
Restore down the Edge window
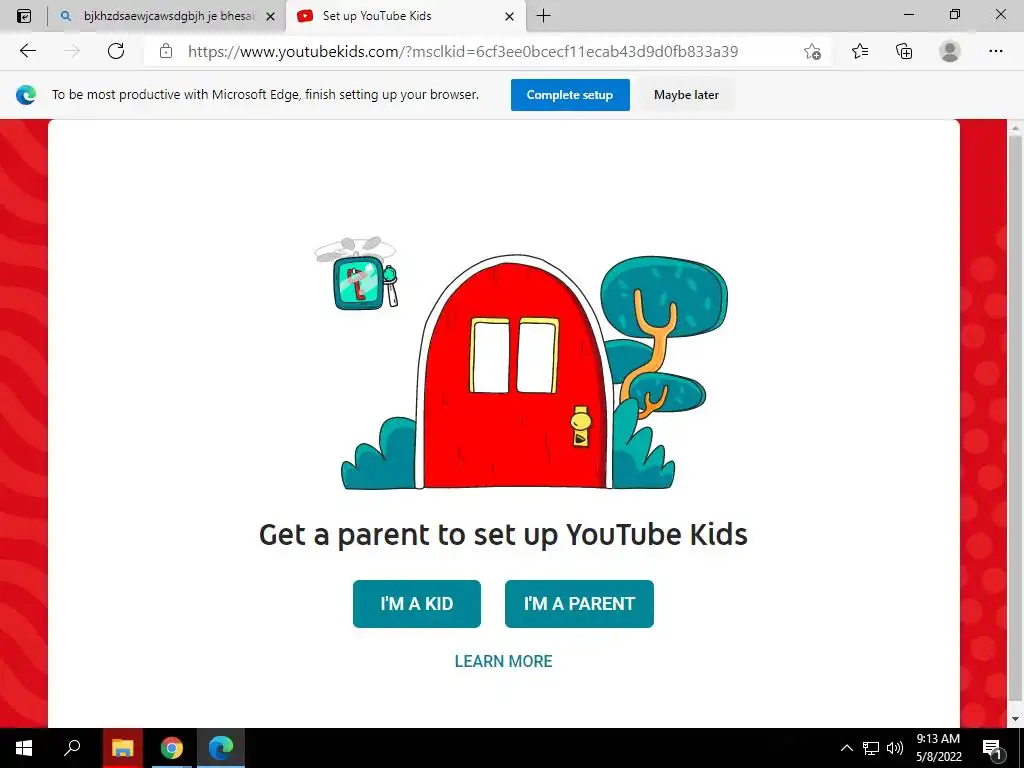coord(955,15)
